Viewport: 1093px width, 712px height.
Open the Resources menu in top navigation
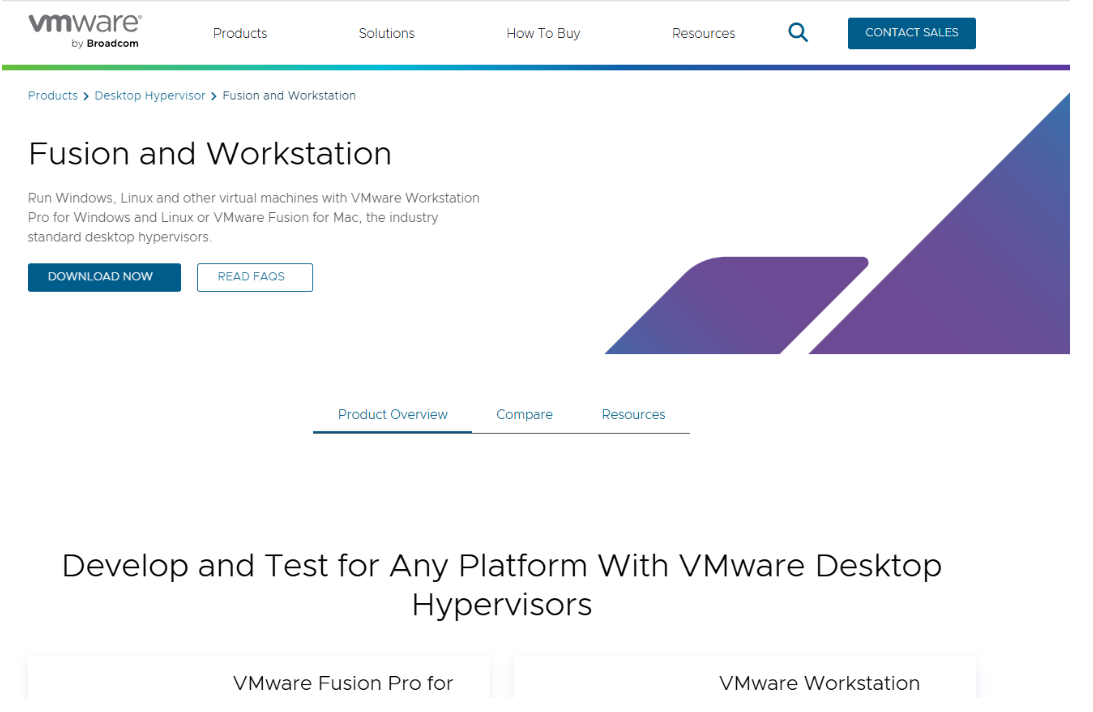coord(703,33)
